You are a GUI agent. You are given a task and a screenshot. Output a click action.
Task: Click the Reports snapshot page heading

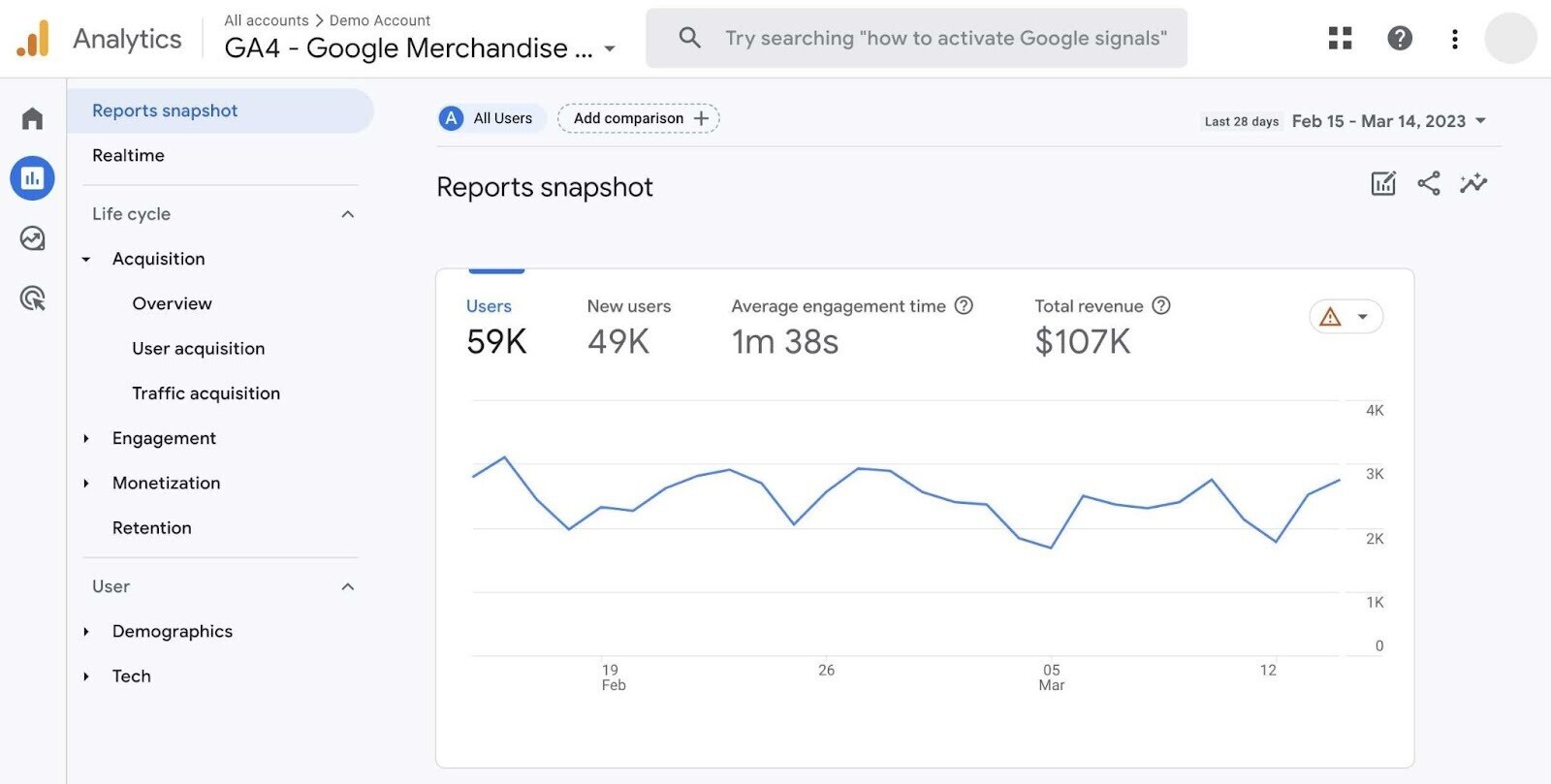coord(545,187)
